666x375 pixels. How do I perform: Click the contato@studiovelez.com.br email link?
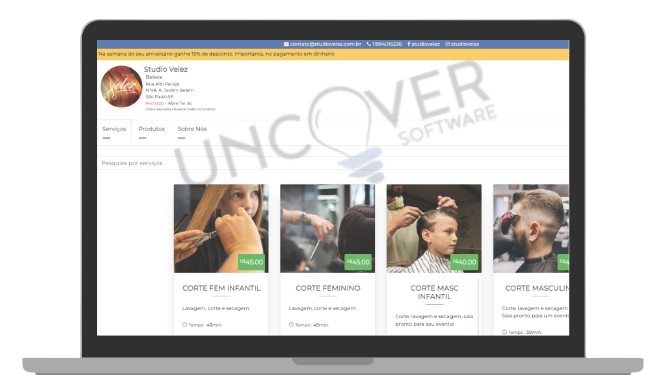click(x=325, y=44)
